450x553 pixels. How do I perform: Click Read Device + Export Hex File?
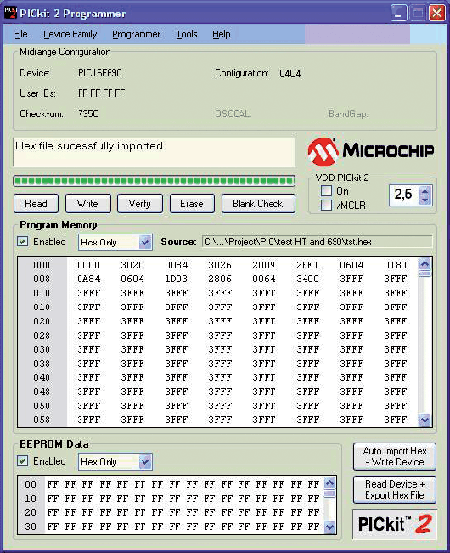click(394, 490)
